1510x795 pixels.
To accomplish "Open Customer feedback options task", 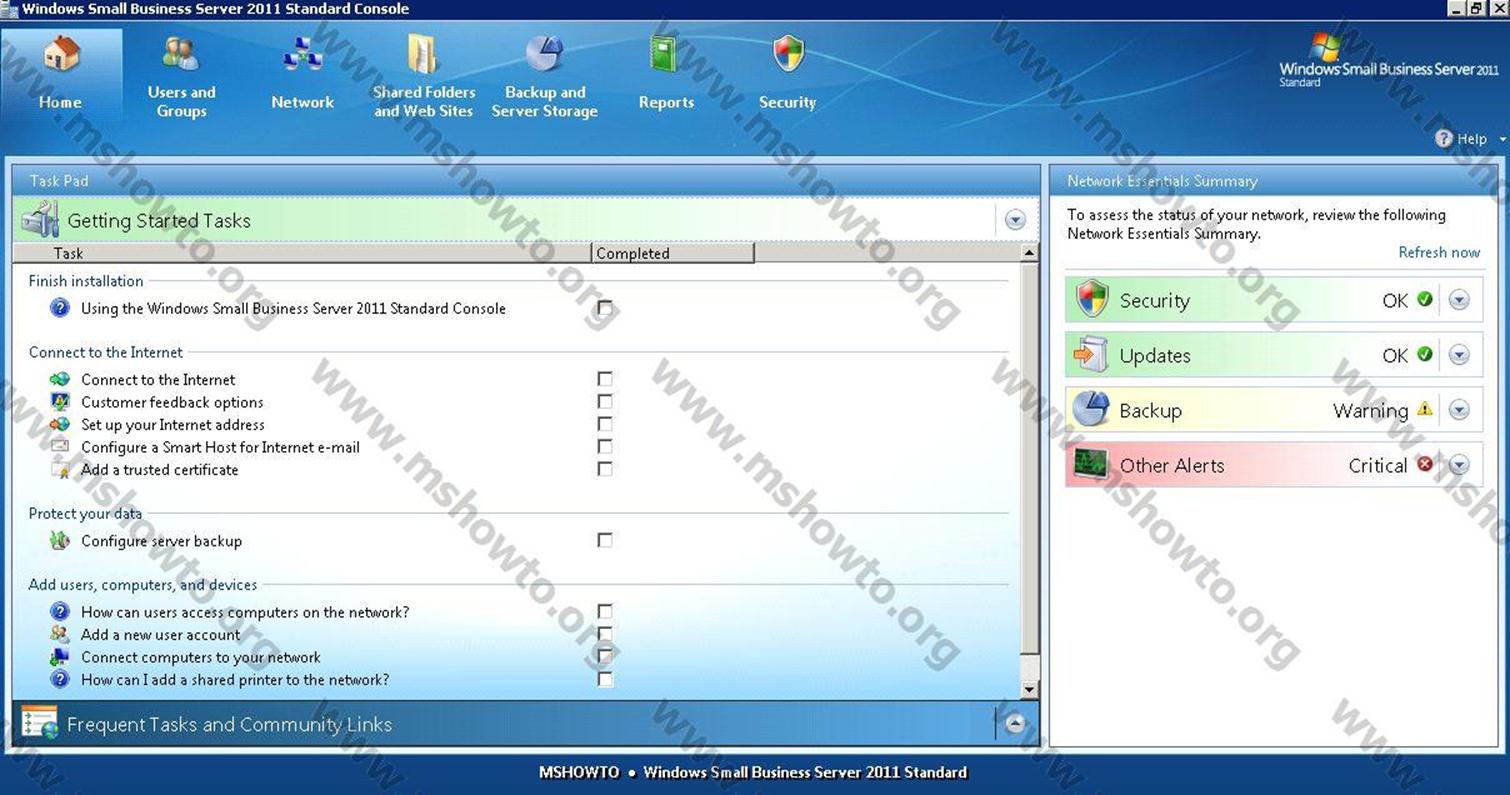I will click(x=172, y=402).
